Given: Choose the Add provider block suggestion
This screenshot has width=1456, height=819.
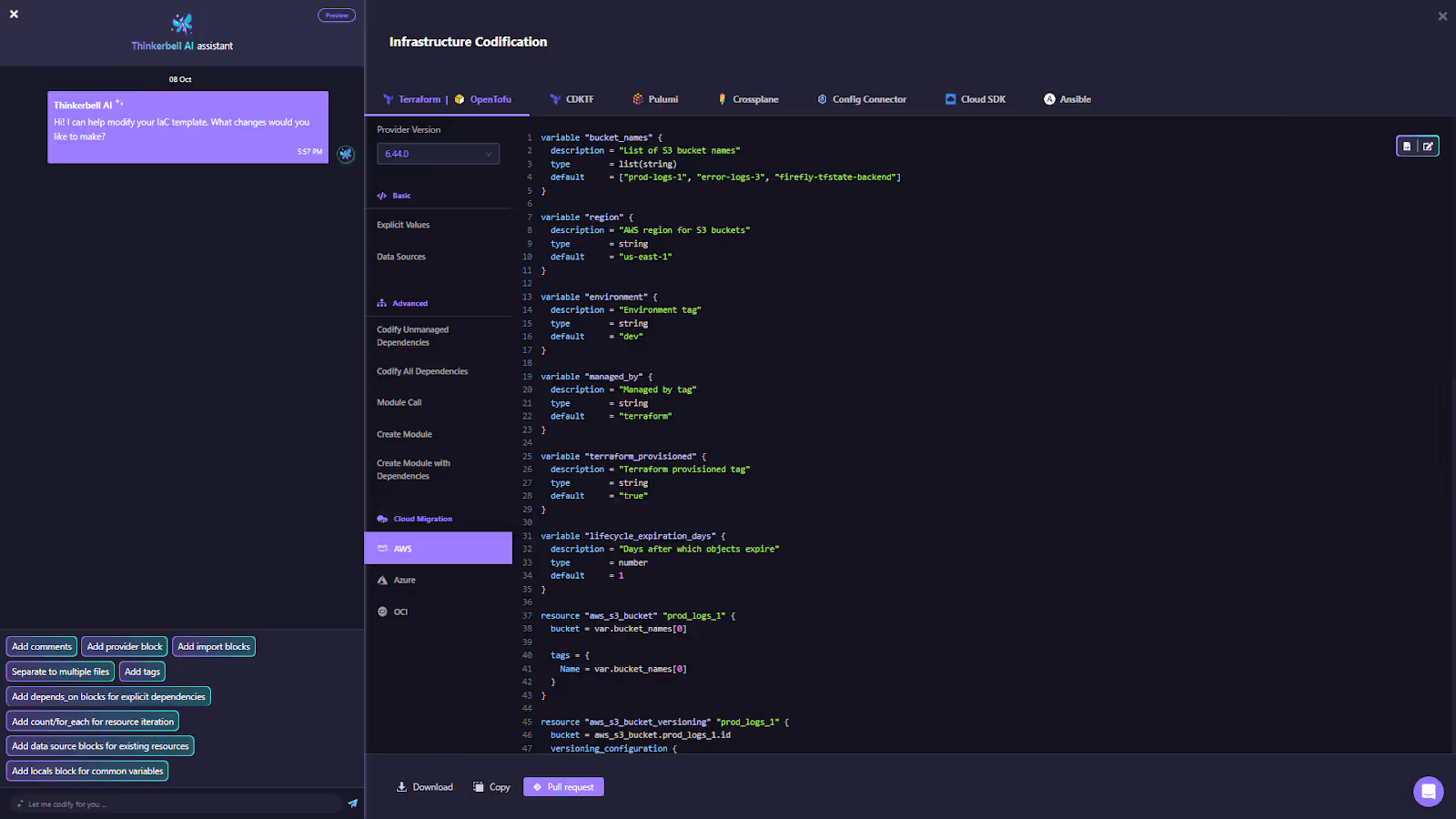Looking at the screenshot, I should 125,646.
